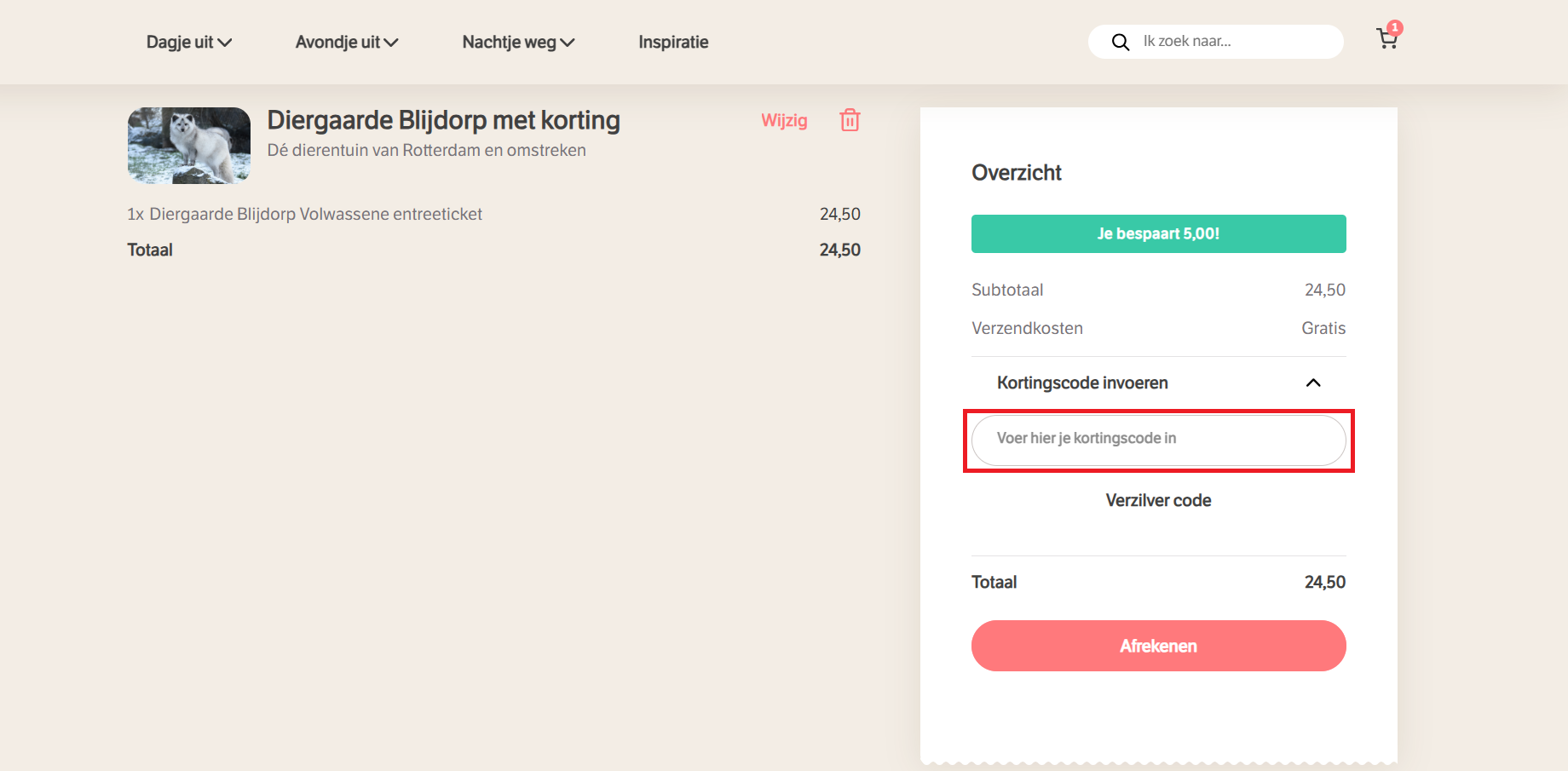This screenshot has height=771, width=1568.
Task: Open the shopping cart icon
Action: pos(1387,37)
